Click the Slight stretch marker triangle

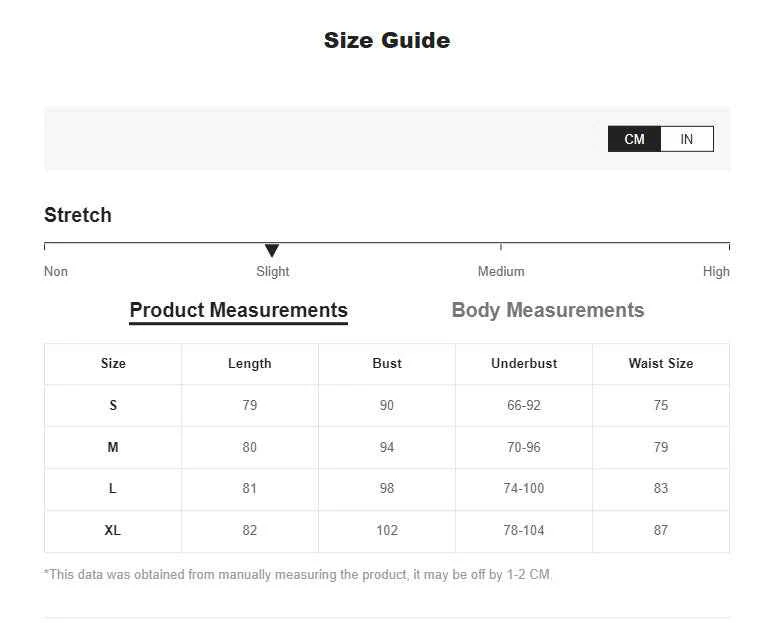coord(272,250)
